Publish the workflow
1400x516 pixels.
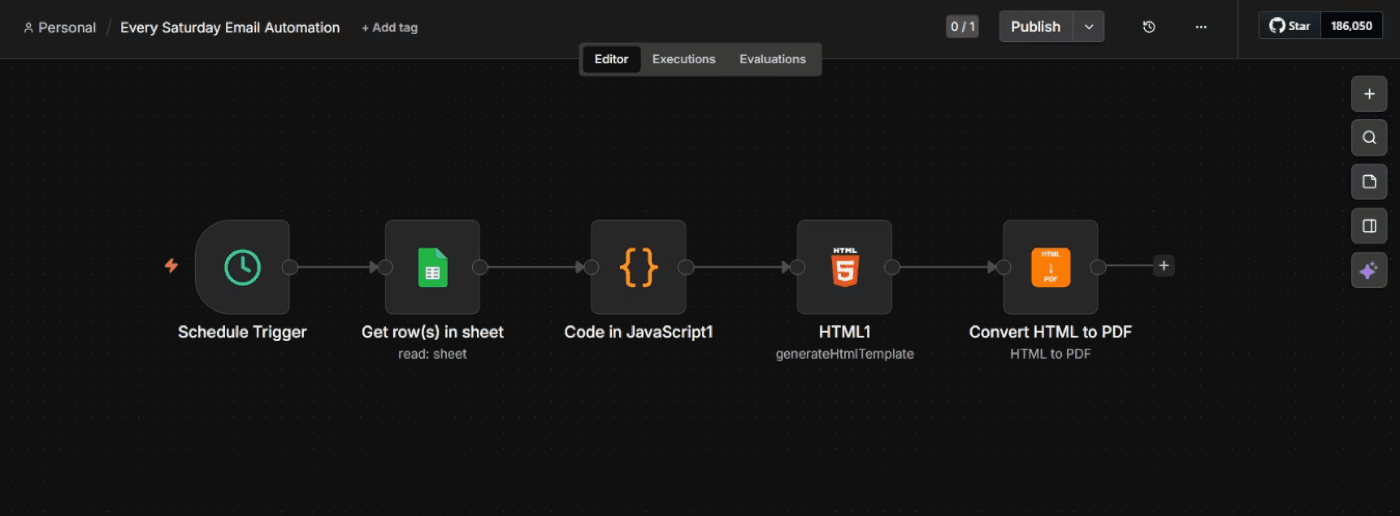(x=1036, y=27)
